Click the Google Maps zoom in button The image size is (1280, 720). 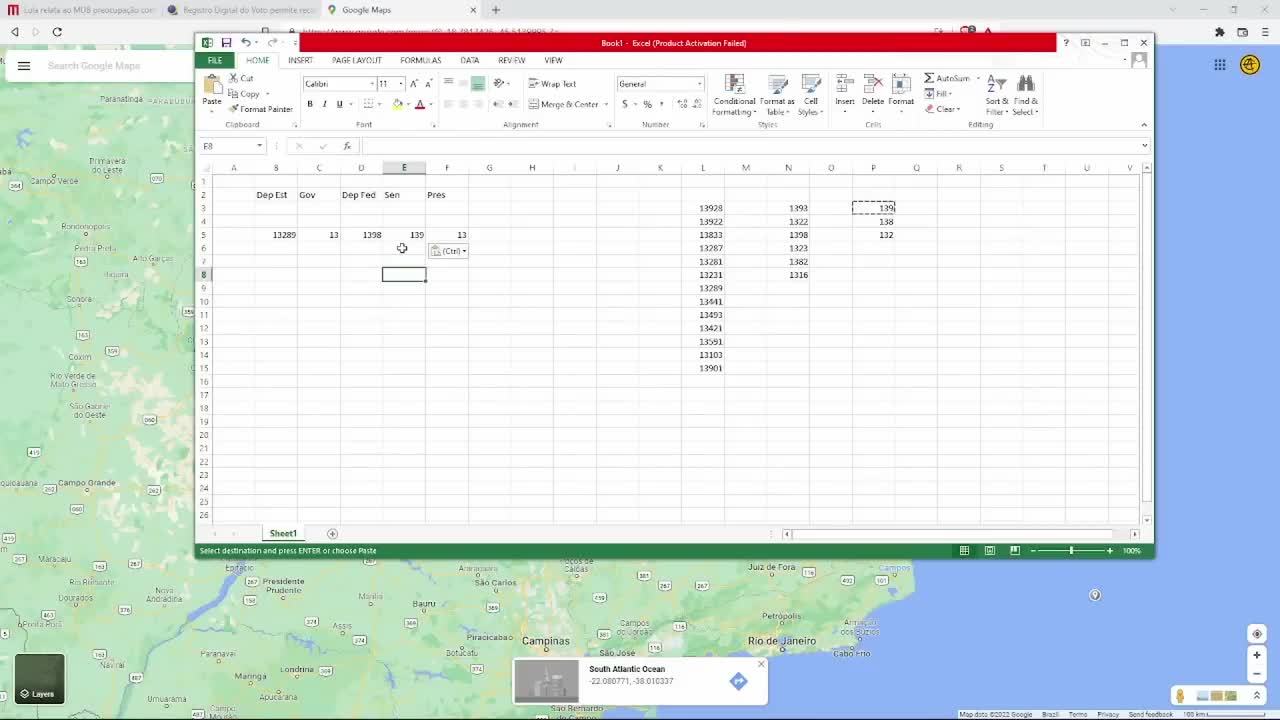pyautogui.click(x=1257, y=655)
